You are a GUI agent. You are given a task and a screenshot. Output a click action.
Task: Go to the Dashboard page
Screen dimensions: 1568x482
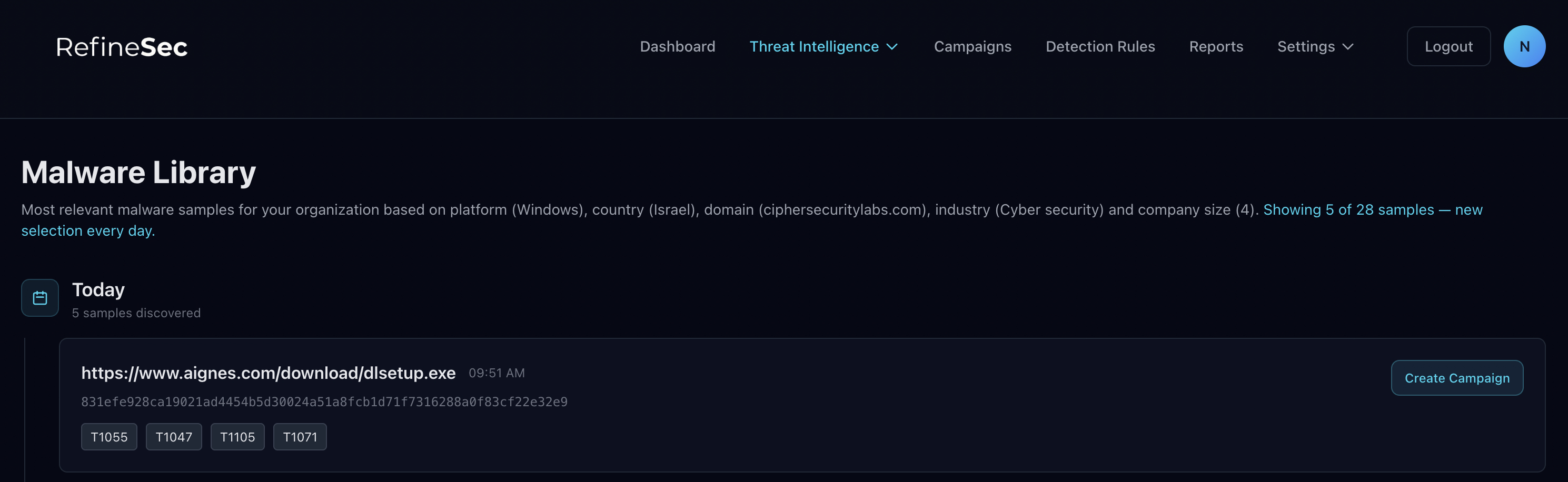678,46
